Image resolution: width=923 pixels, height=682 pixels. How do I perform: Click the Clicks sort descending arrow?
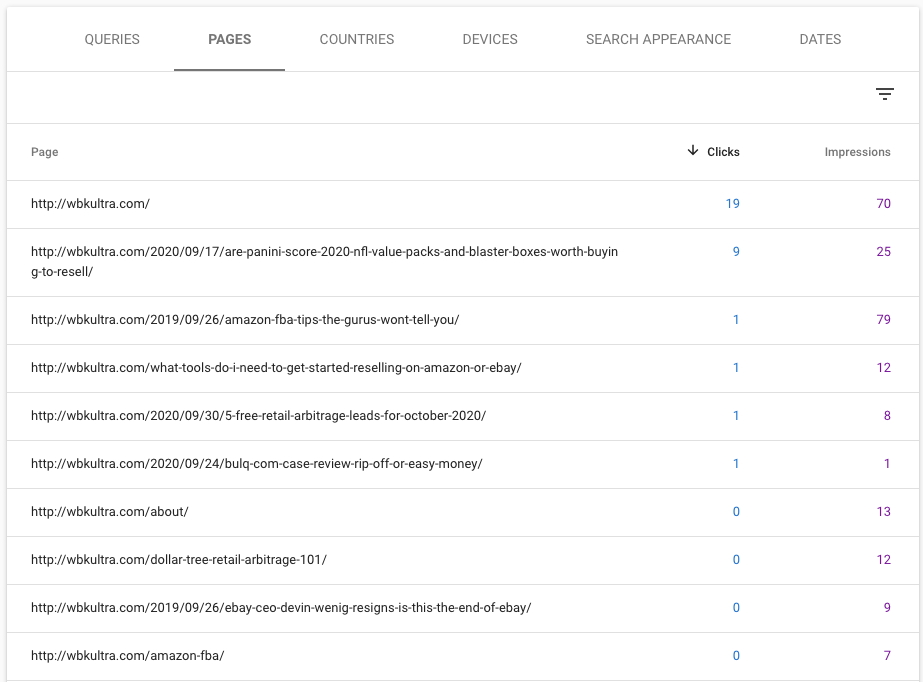(693, 151)
